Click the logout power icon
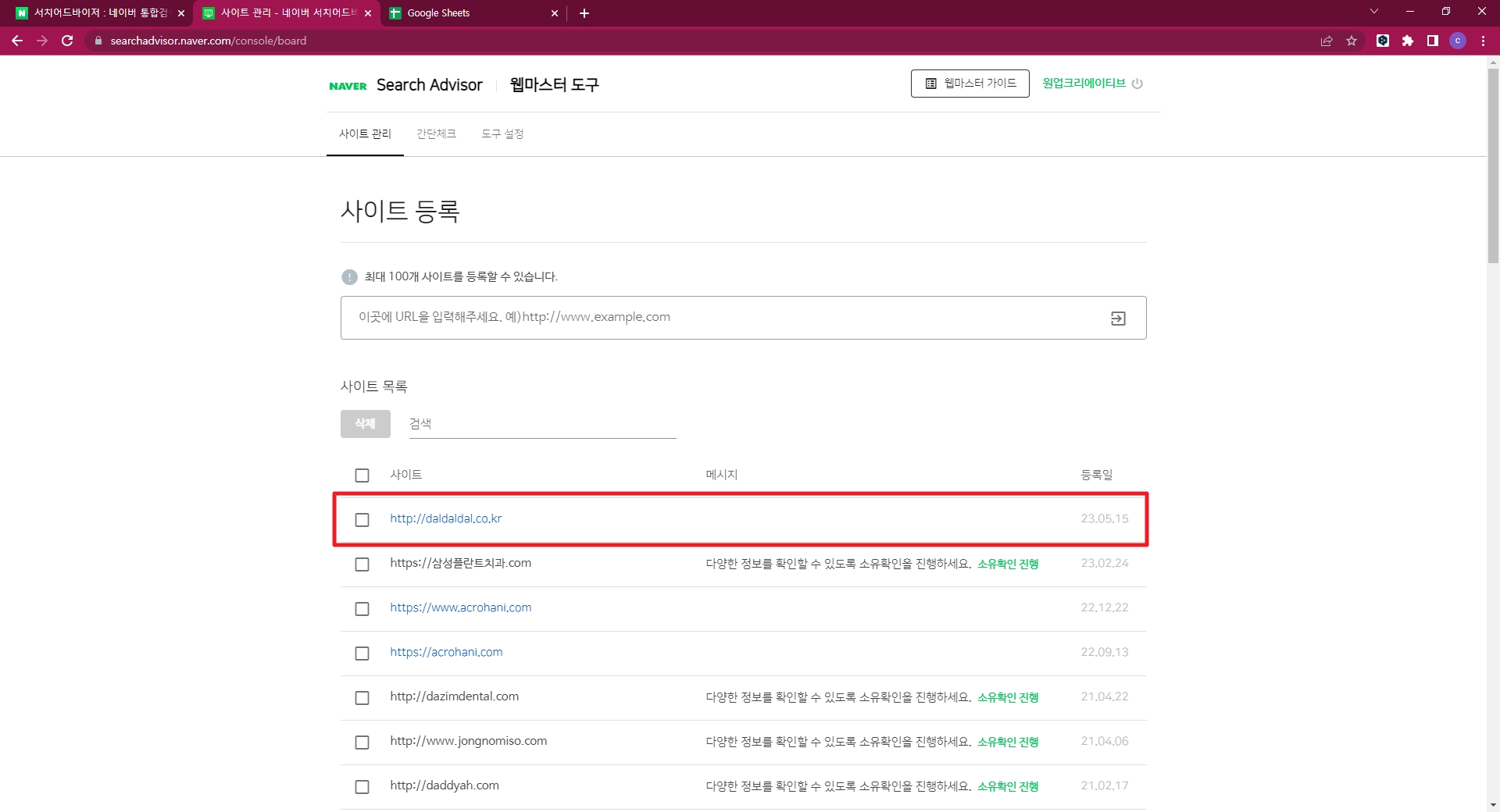This screenshot has width=1500, height=812. click(1137, 84)
